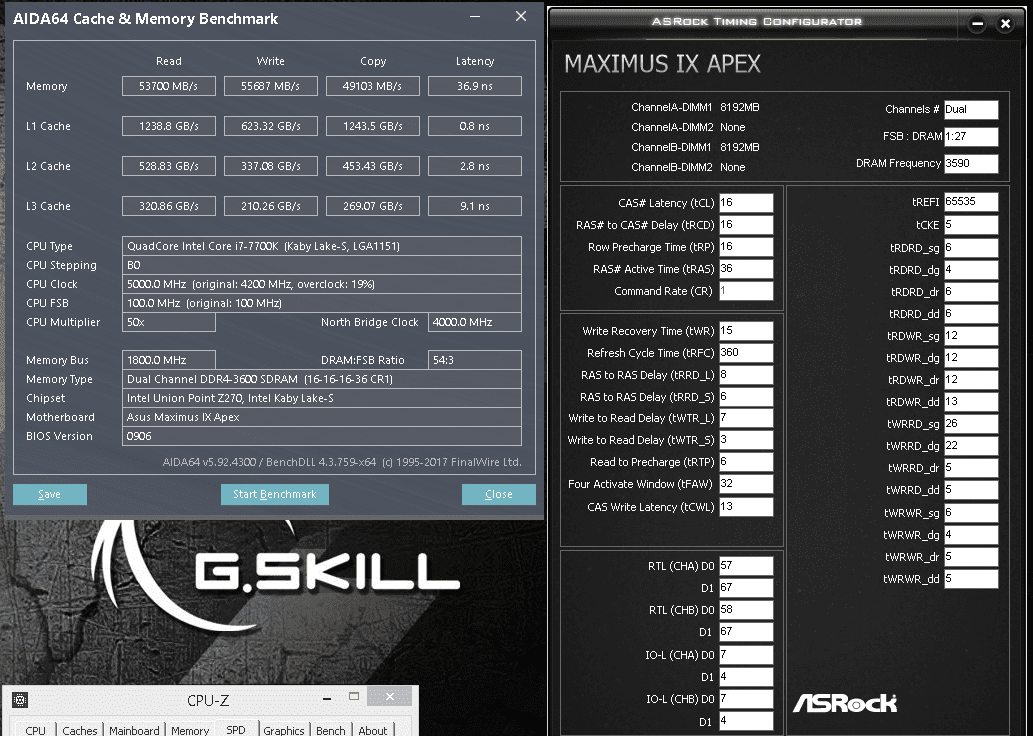Screen dimensions: 1033x736
Task: Click the tRDRD_dg field
Action: [971, 269]
